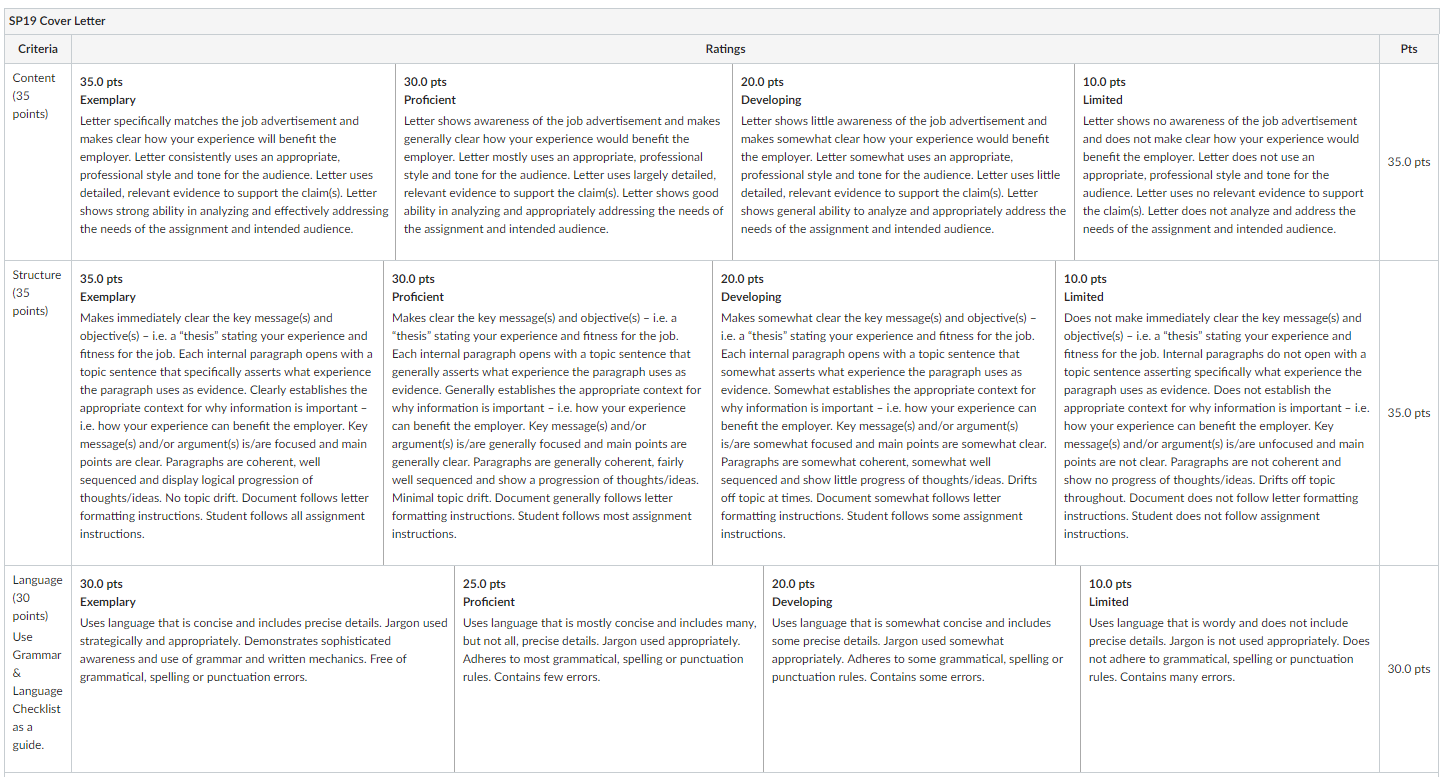
Task: Select Content Proficient 30.0 pts rating
Action: tap(564, 162)
